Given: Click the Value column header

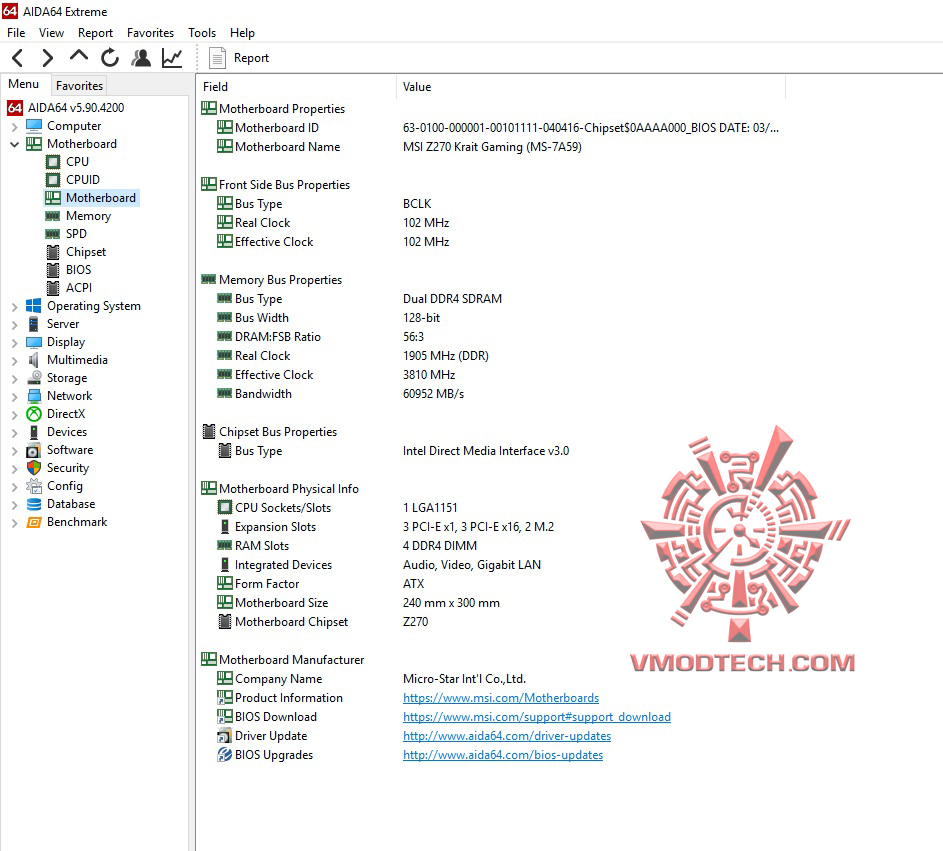Looking at the screenshot, I should (x=591, y=87).
